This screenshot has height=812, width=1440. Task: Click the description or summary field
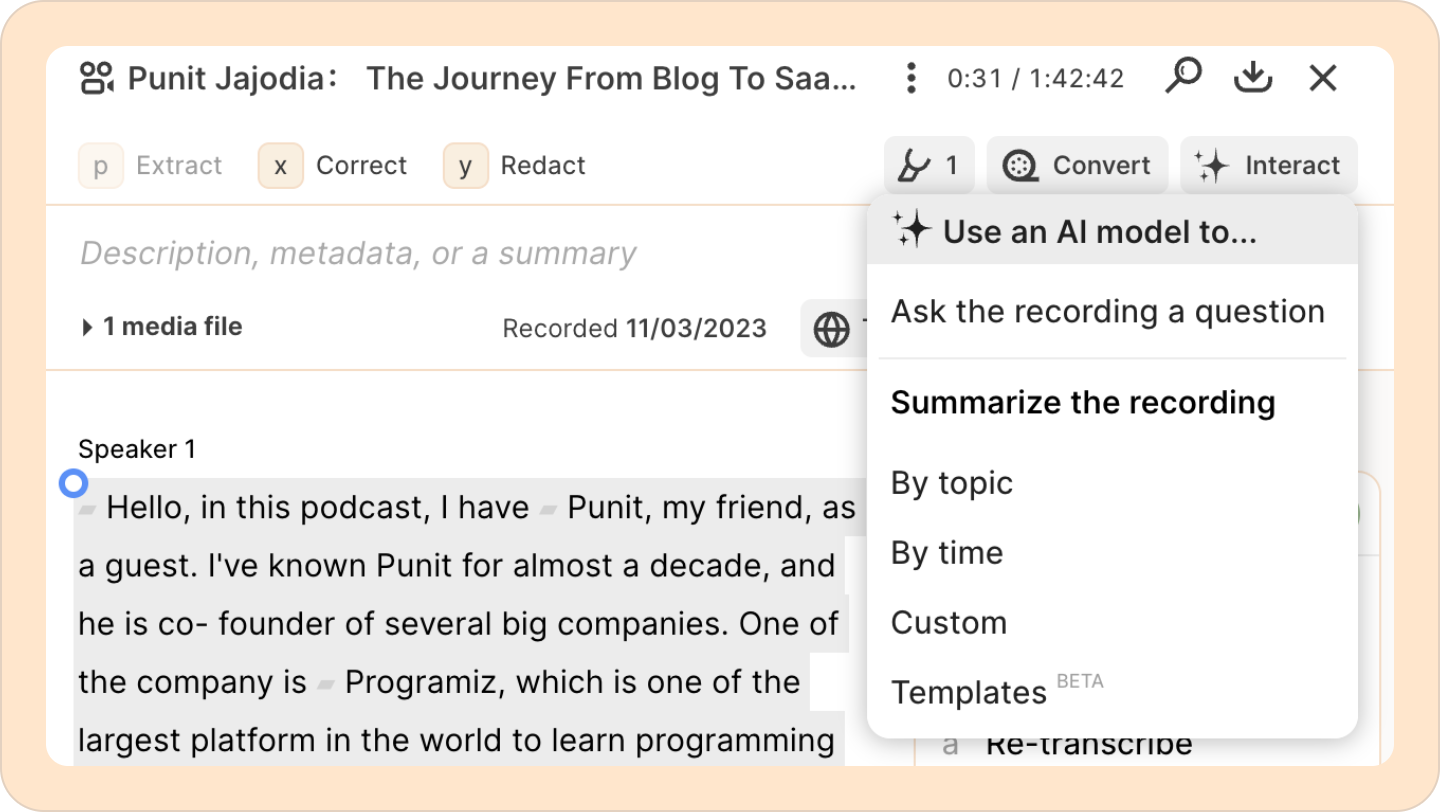[x=358, y=254]
